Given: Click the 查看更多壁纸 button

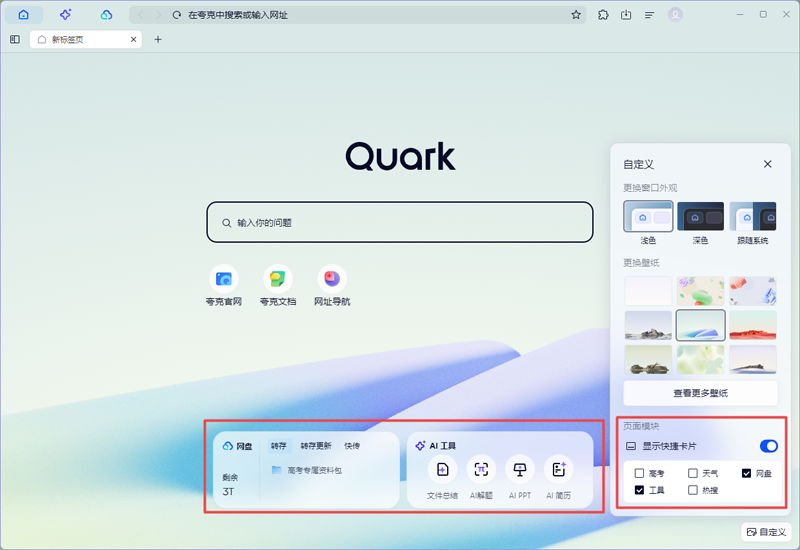Looking at the screenshot, I should pyautogui.click(x=700, y=393).
